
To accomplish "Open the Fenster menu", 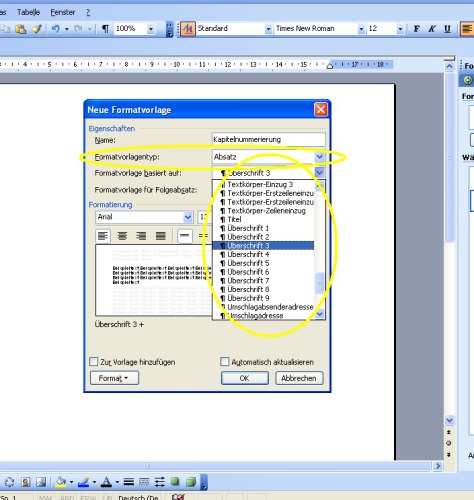I will coord(63,12).
